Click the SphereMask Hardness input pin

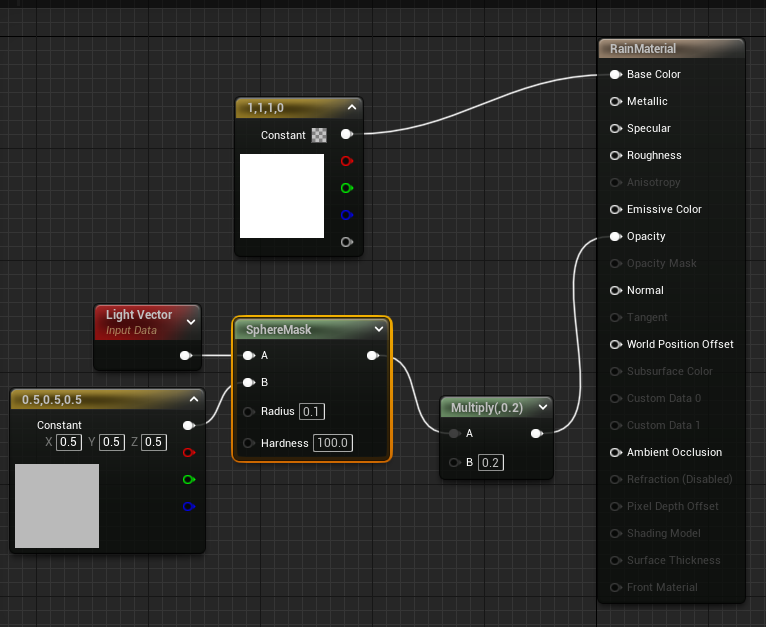(249, 443)
